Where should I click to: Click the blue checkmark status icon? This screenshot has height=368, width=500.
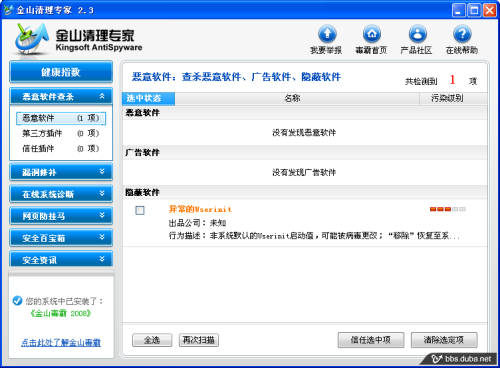(x=17, y=301)
